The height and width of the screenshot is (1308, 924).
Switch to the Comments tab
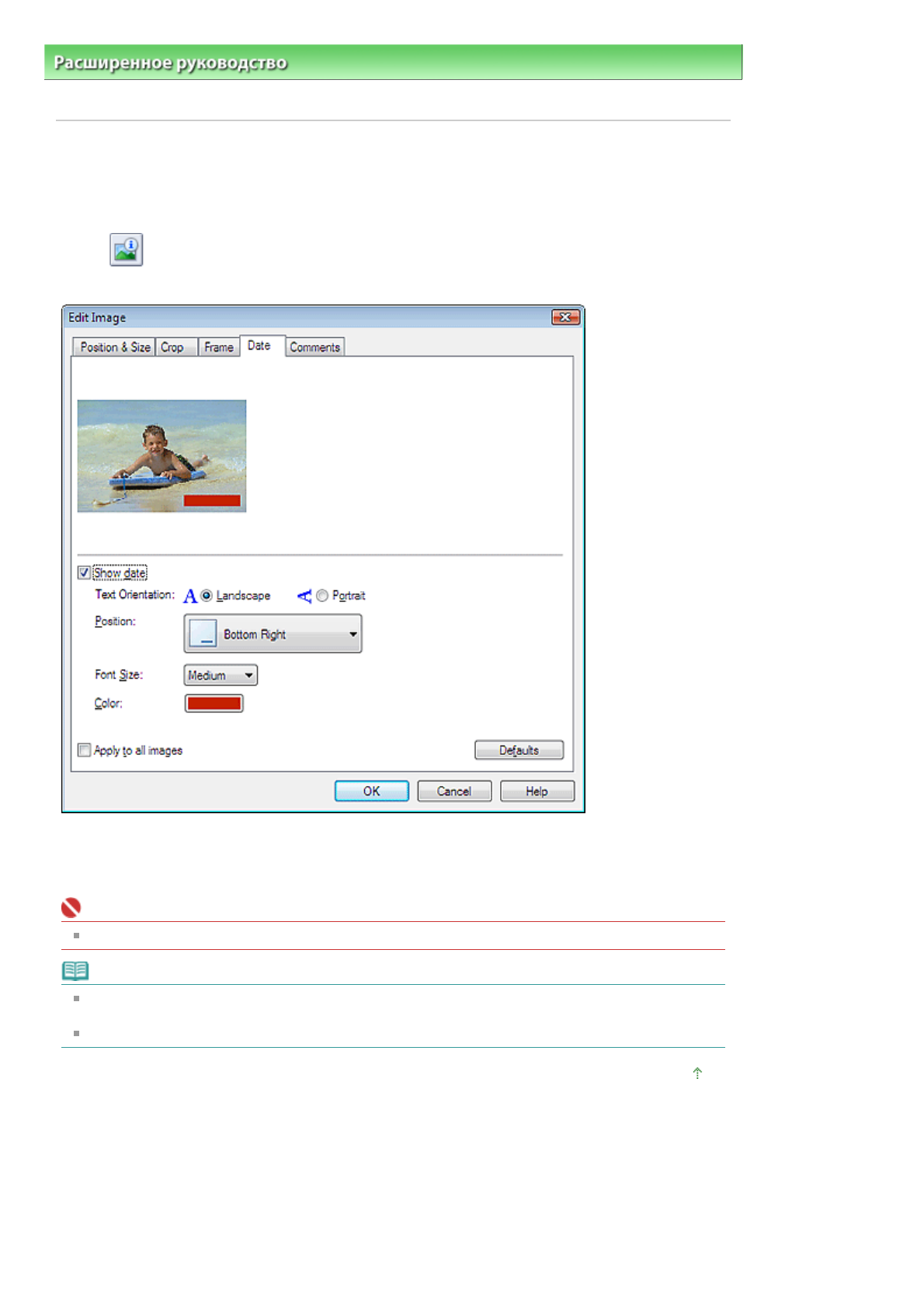[x=314, y=347]
